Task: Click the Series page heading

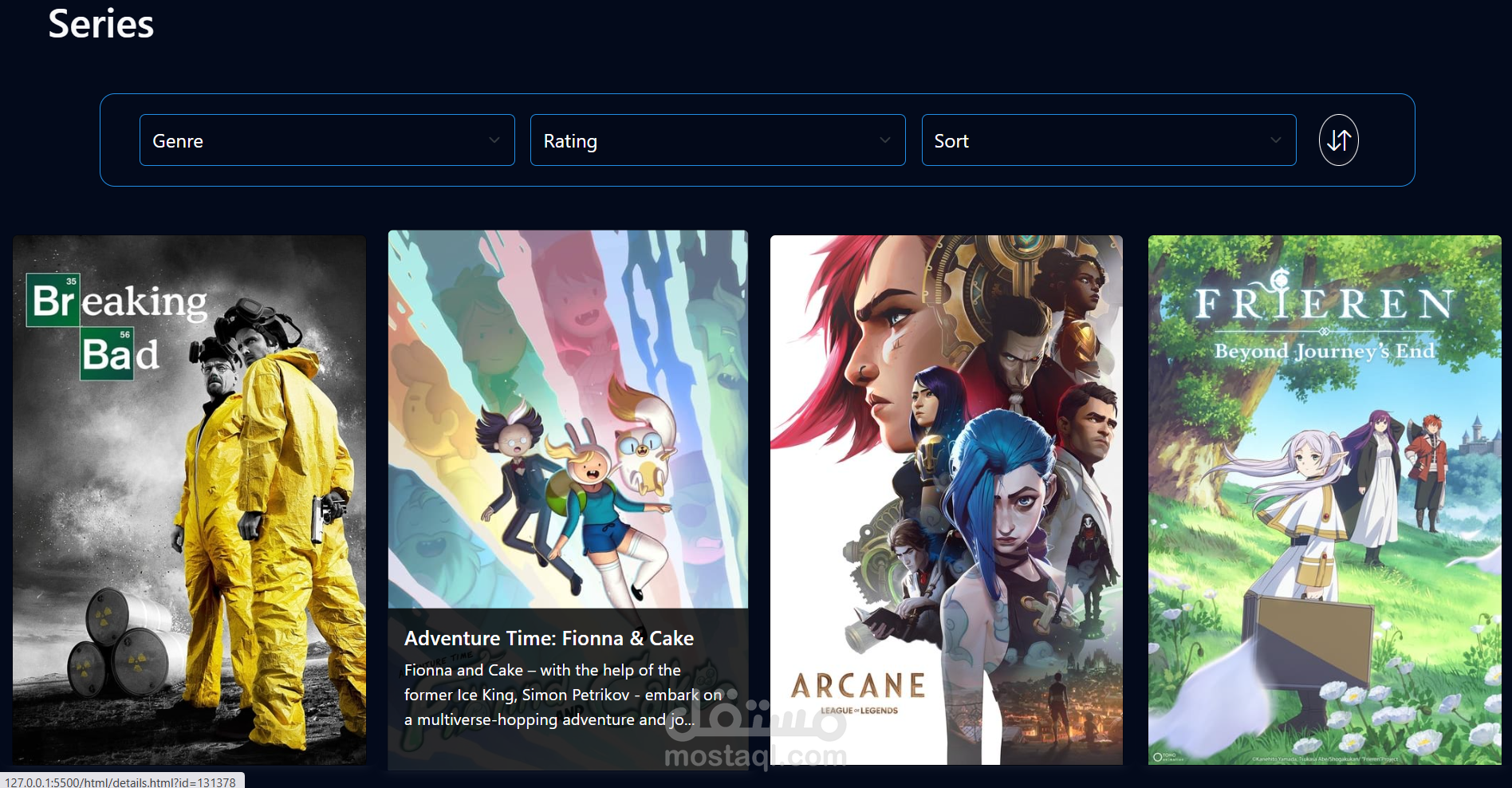Action: pyautogui.click(x=101, y=24)
